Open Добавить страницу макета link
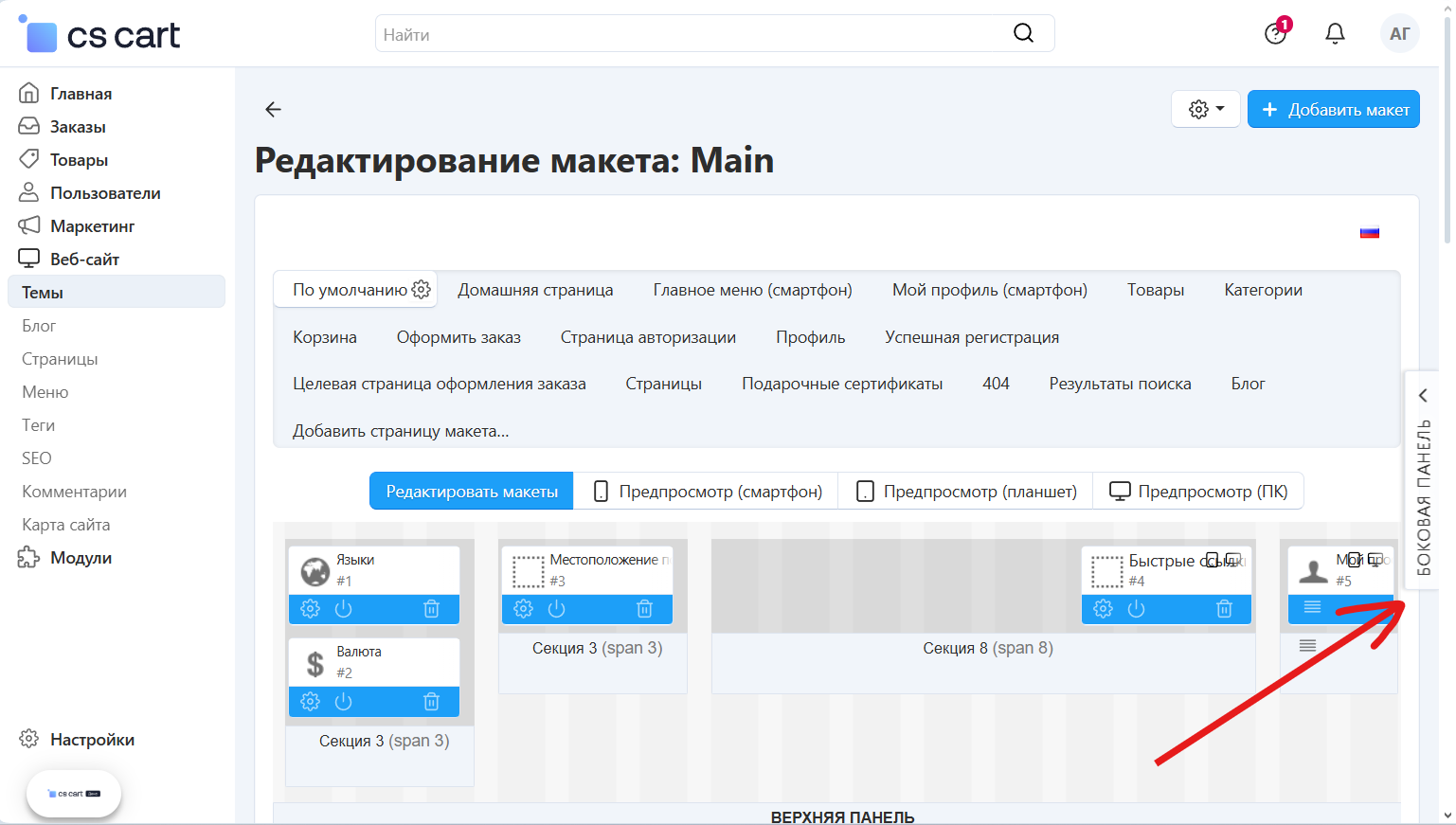 coord(401,431)
